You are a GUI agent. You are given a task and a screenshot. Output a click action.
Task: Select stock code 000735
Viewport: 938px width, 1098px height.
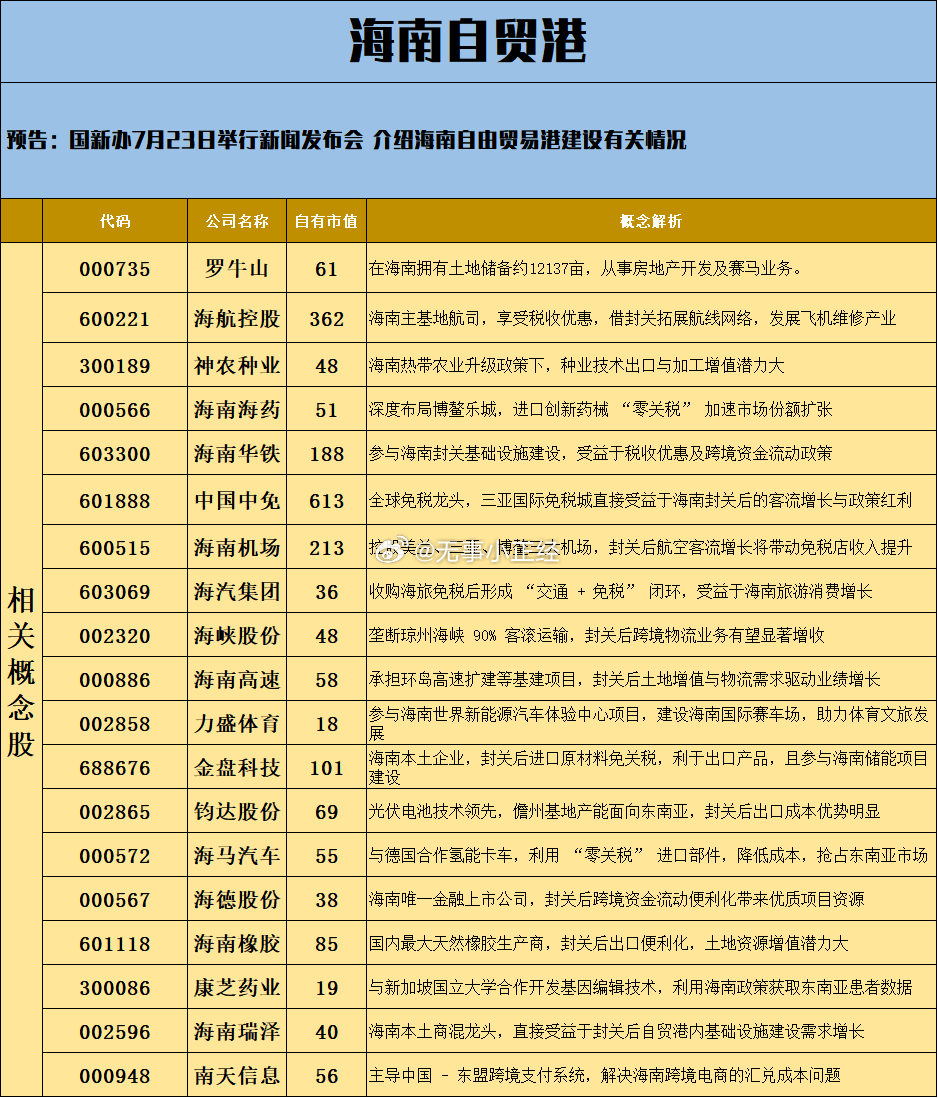tap(115, 269)
